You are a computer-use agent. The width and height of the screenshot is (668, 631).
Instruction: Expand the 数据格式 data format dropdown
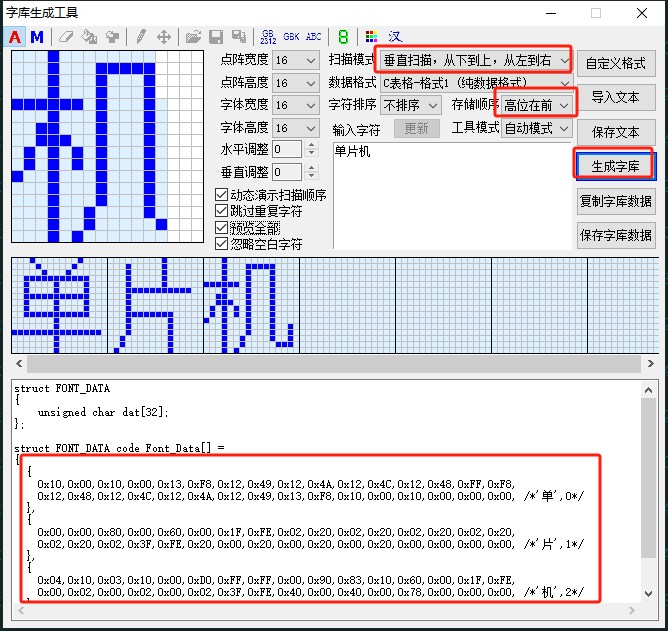(x=476, y=83)
